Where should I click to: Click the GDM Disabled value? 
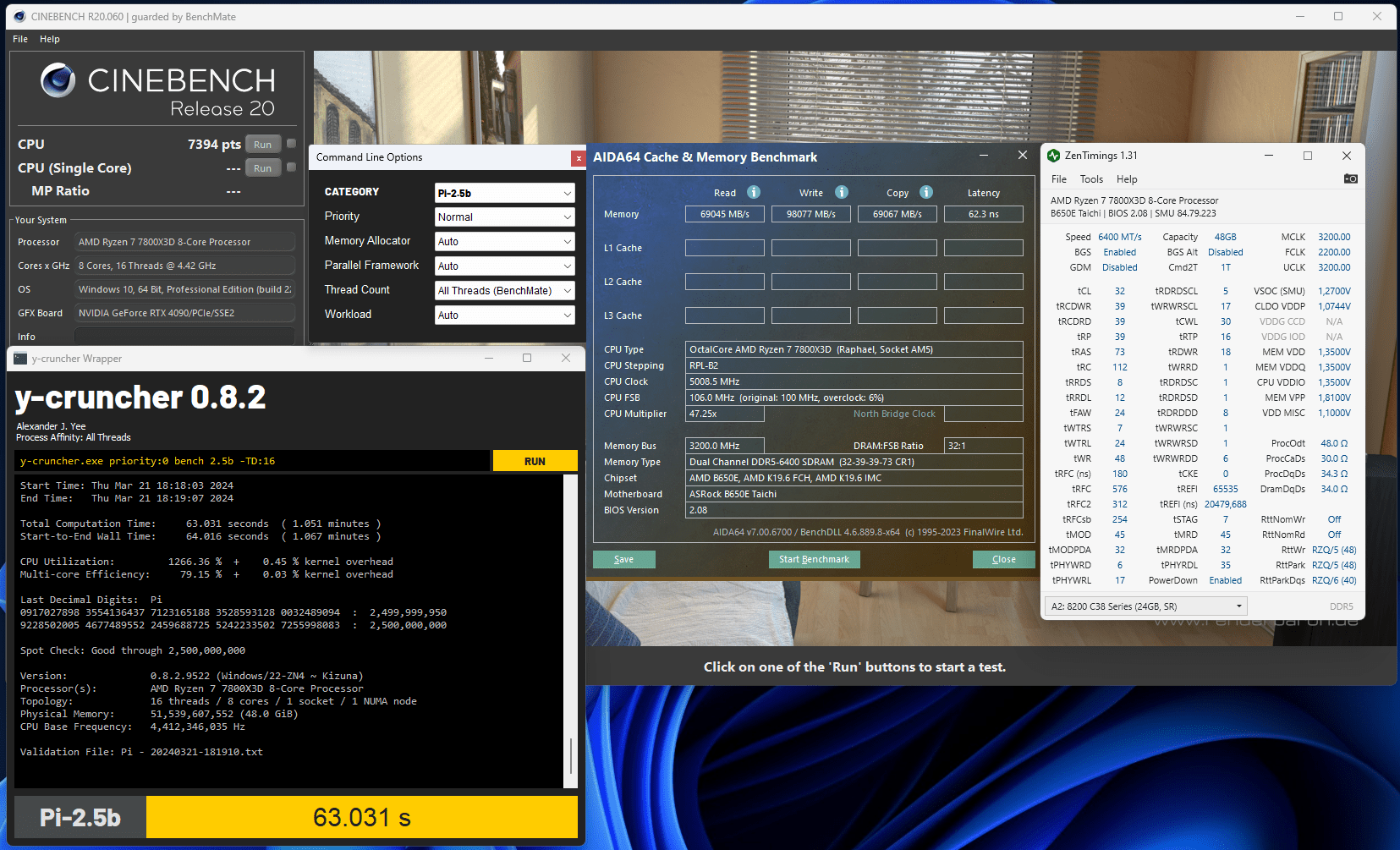pos(1120,267)
